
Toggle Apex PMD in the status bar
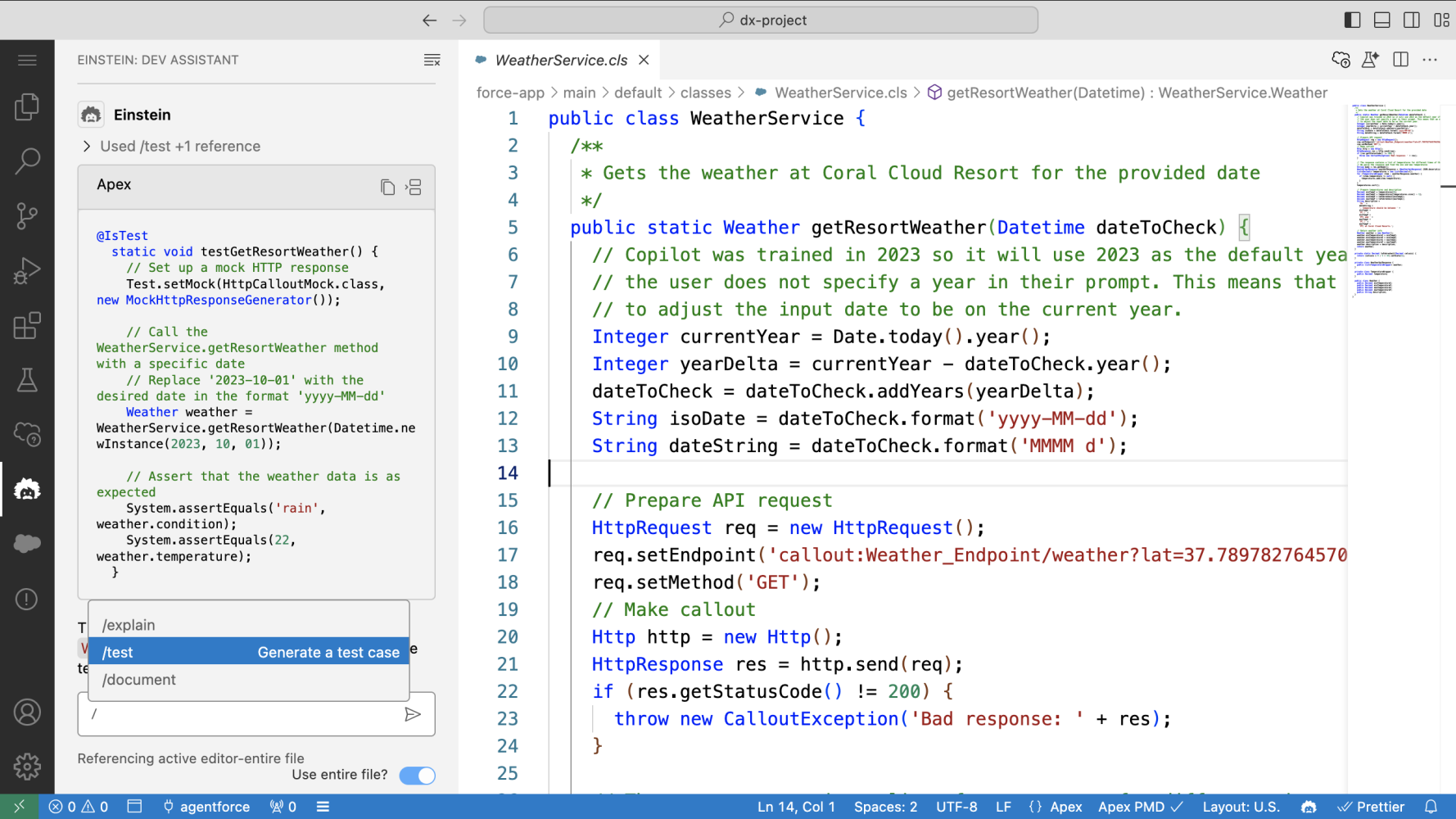pyautogui.click(x=1138, y=807)
